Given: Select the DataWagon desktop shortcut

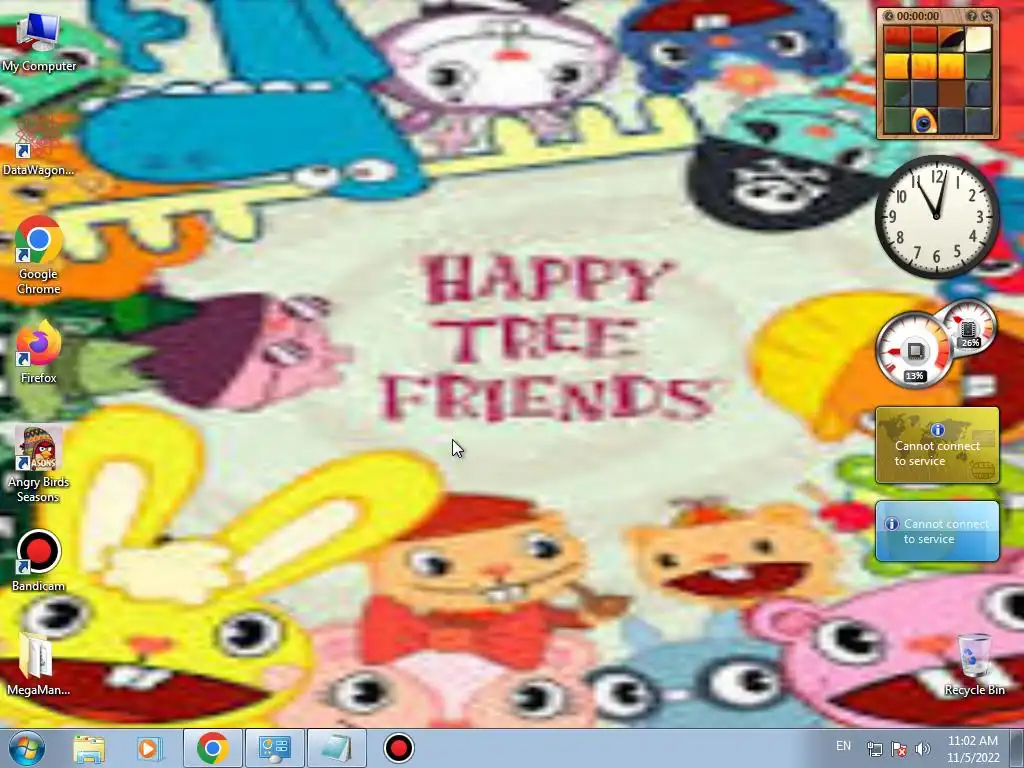Looking at the screenshot, I should 39,145.
